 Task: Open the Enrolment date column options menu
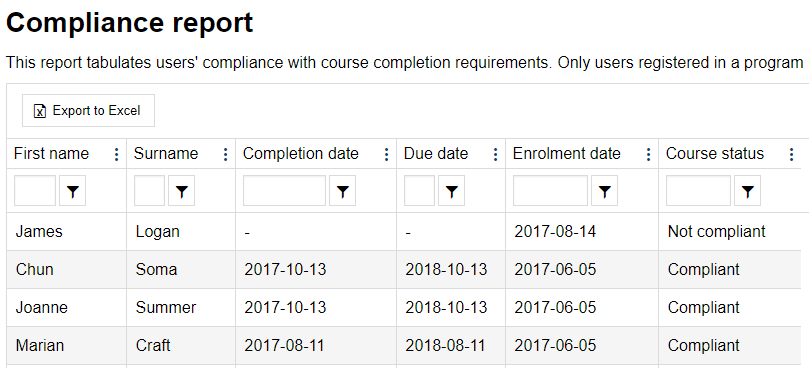point(649,154)
